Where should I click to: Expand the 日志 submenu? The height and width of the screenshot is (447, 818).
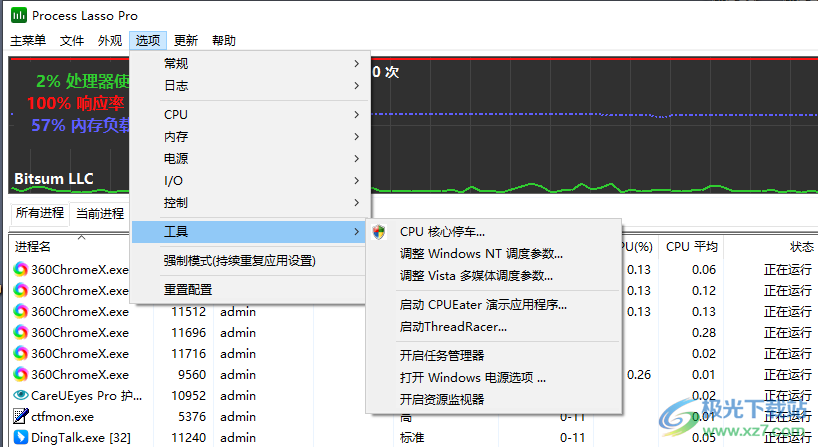pyautogui.click(x=249, y=86)
